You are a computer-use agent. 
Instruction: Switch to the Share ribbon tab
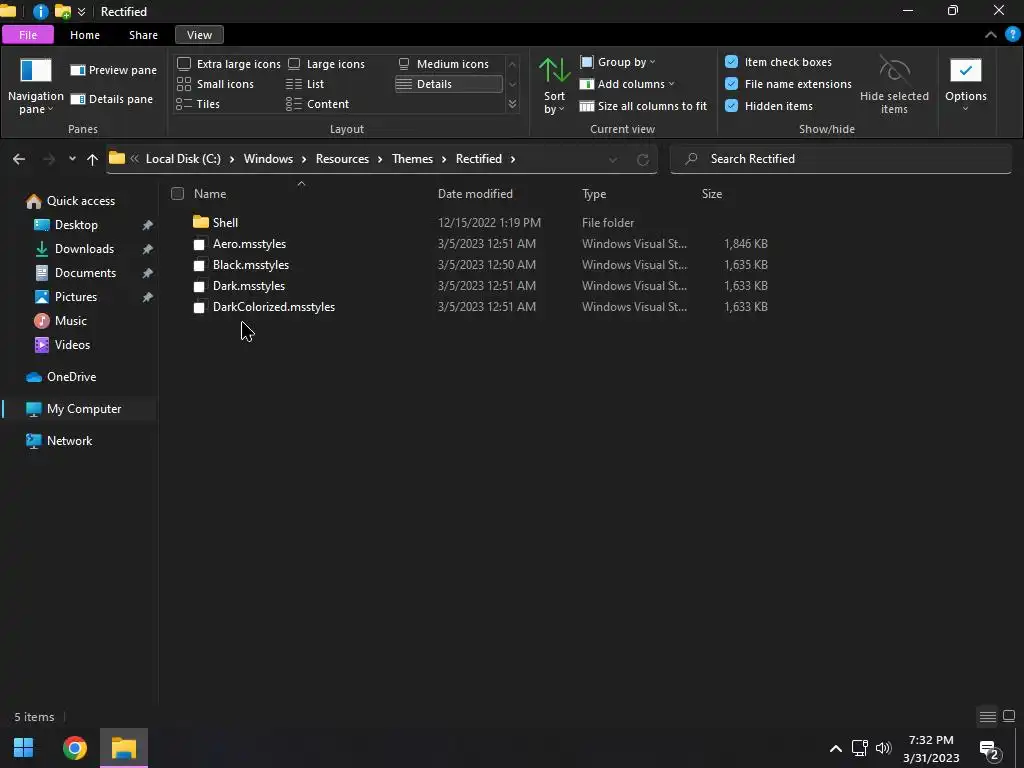tap(143, 35)
